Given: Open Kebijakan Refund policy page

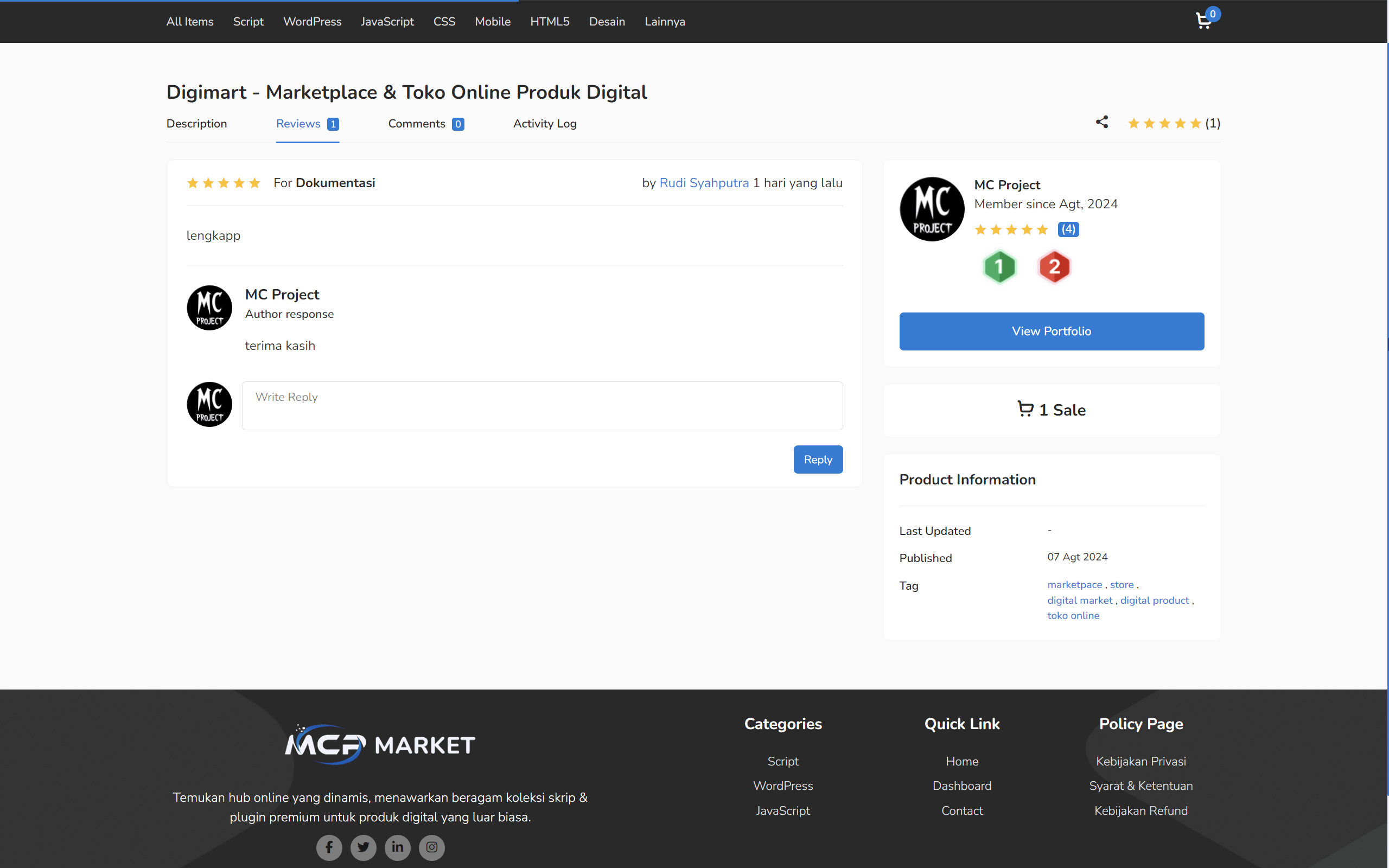Looking at the screenshot, I should (1140, 810).
